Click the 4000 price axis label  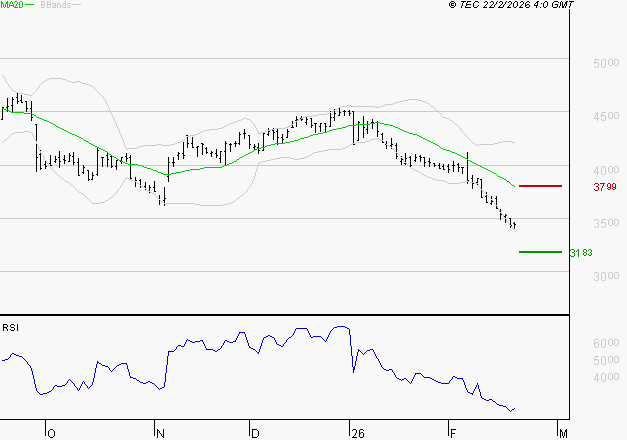click(x=606, y=170)
